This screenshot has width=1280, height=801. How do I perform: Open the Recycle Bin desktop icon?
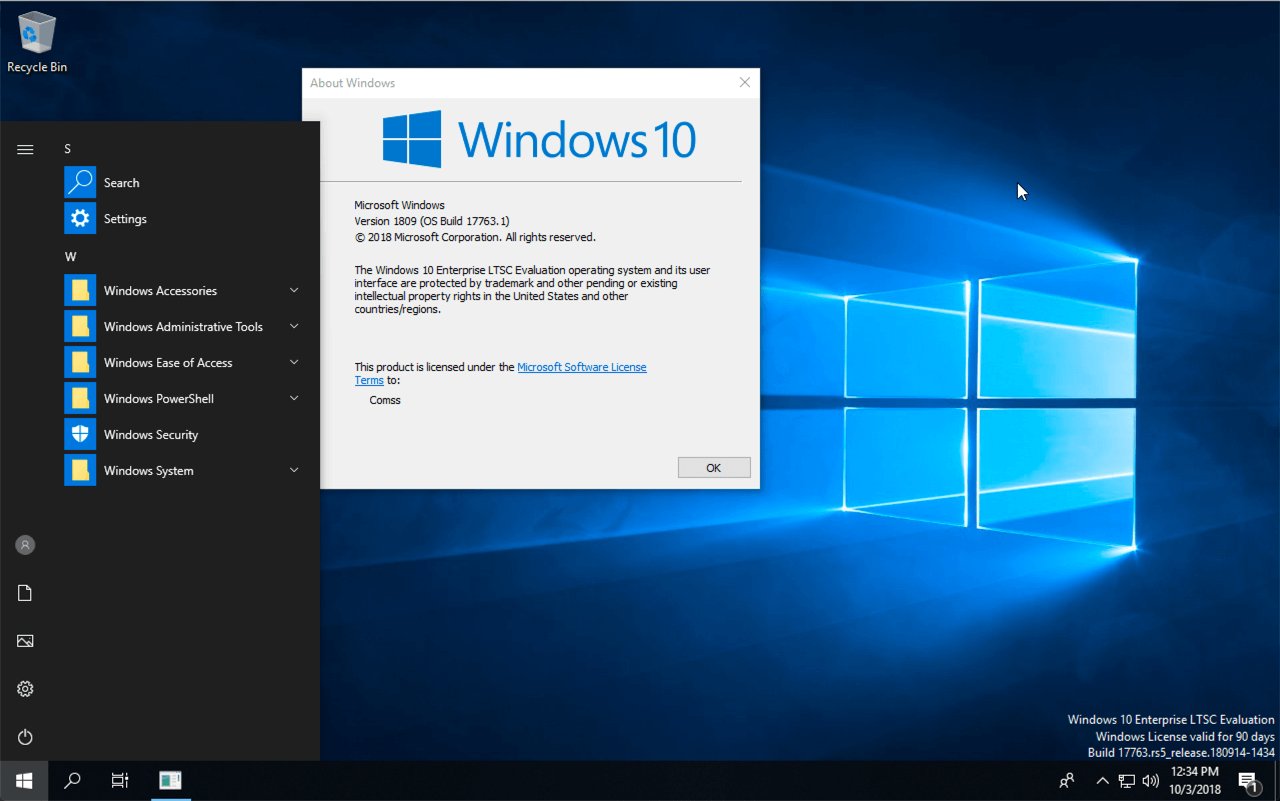pos(37,42)
